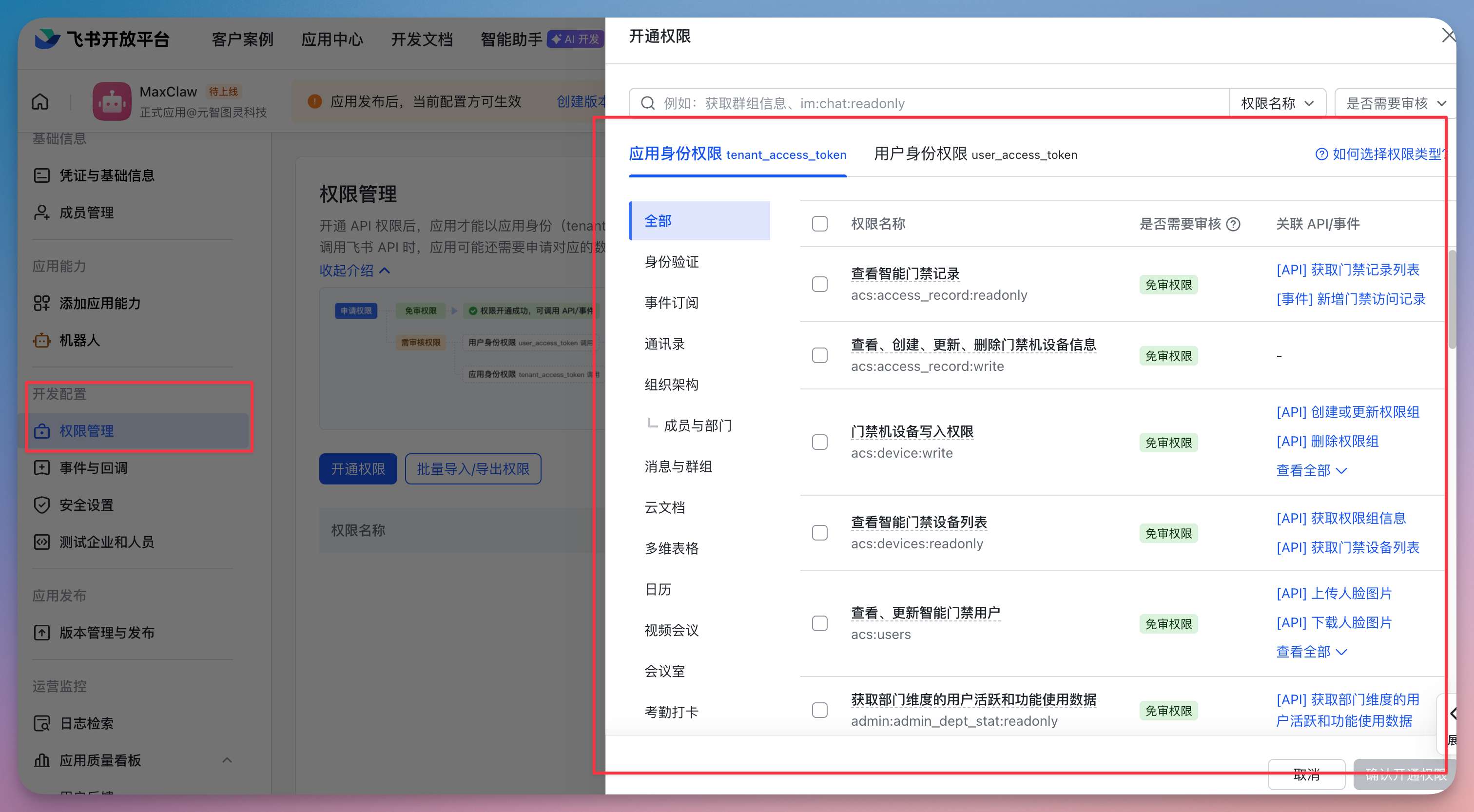
Task: Click the MaxClaw robot app icon
Action: [112, 101]
